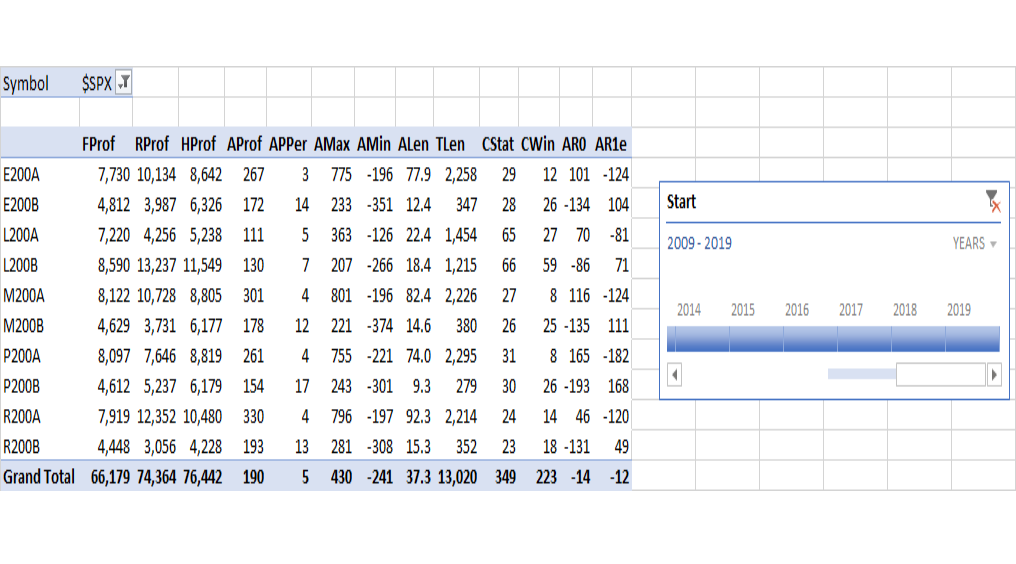Select the Symbol filter label cell
1016x564 pixels.
(x=26, y=84)
